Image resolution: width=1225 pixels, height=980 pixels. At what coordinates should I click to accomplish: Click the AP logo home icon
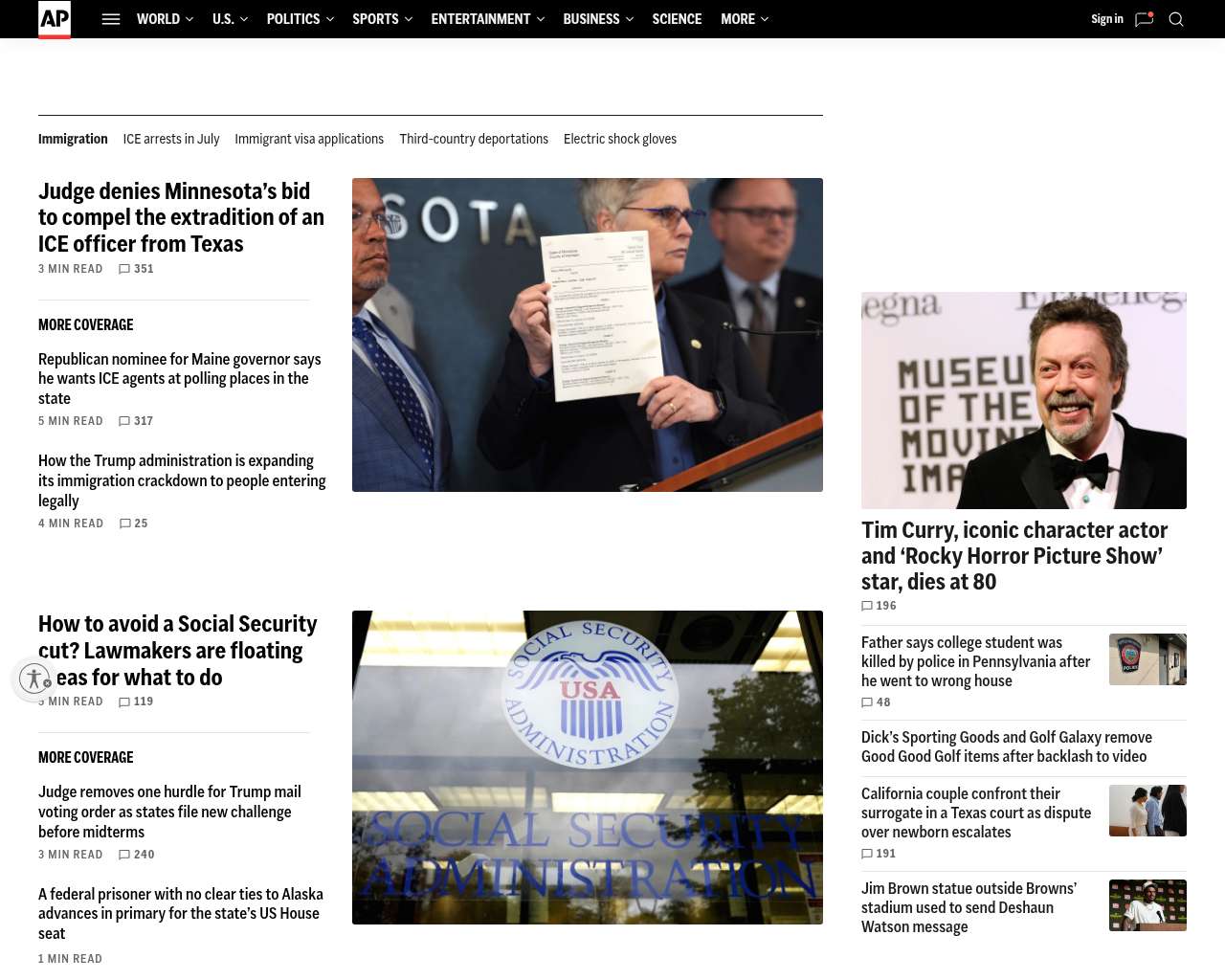pyautogui.click(x=55, y=19)
